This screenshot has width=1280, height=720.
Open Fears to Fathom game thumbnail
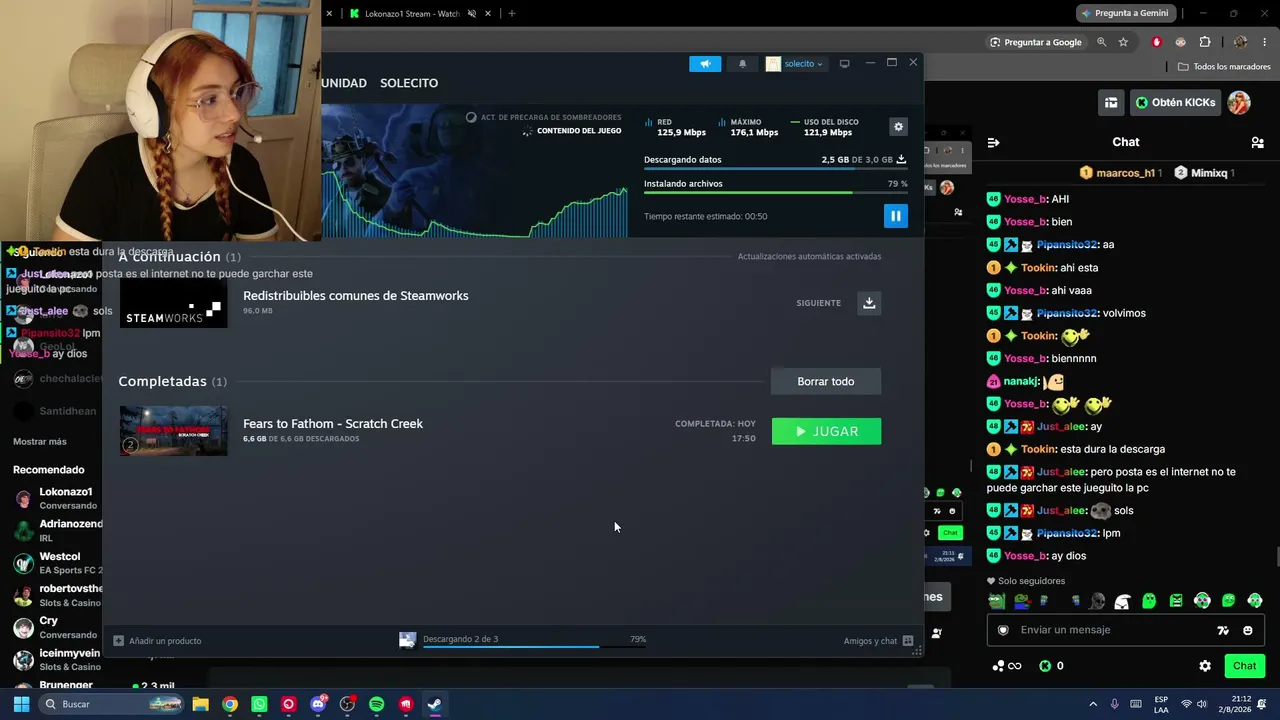tap(174, 431)
